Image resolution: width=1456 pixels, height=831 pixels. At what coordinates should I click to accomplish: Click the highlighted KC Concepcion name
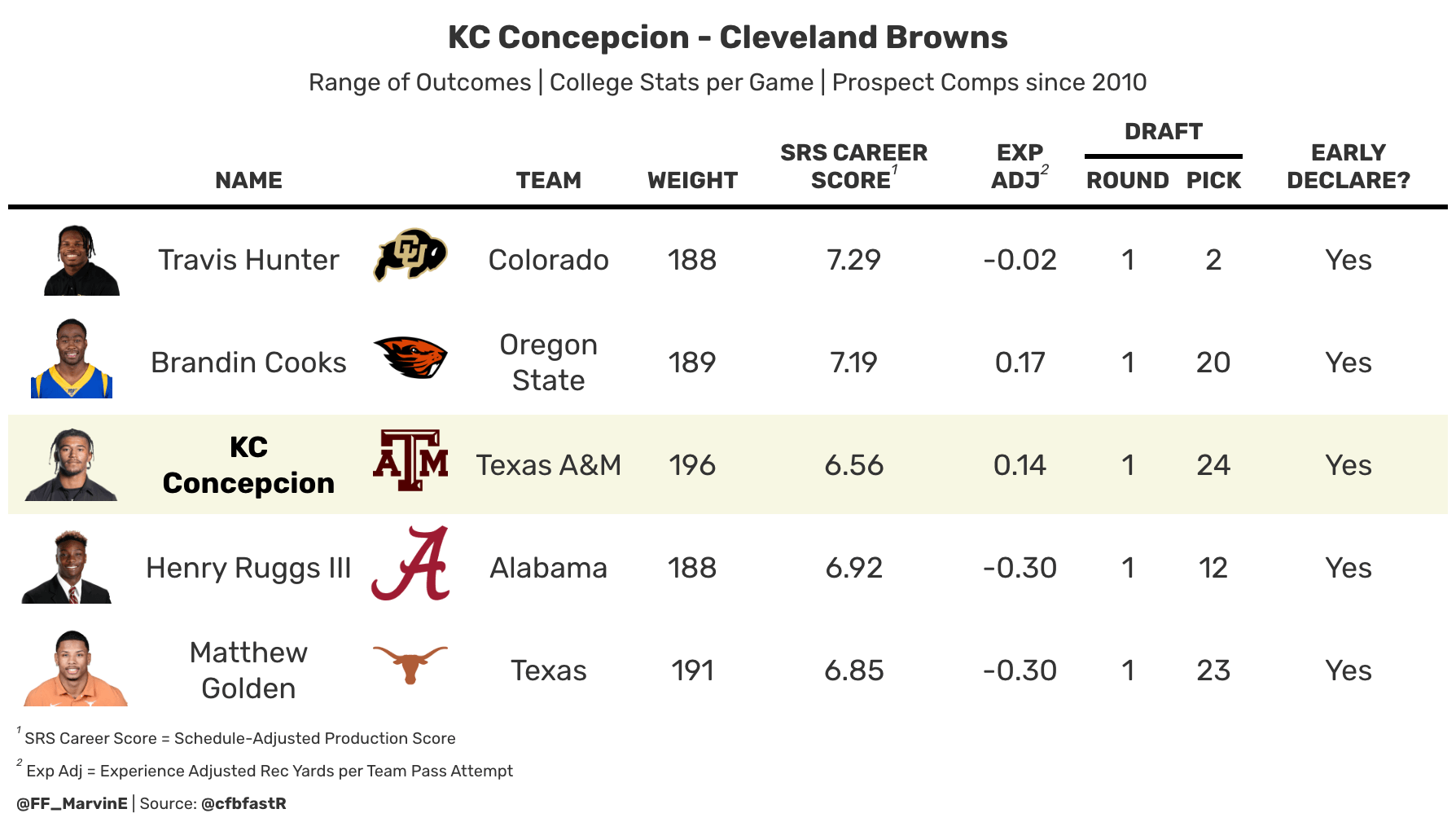(x=248, y=464)
